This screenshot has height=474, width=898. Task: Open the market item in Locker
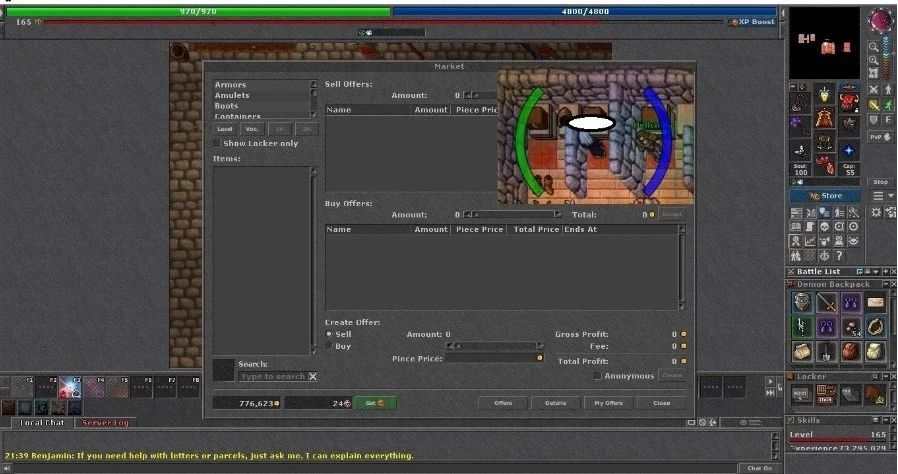pyautogui.click(x=825, y=394)
